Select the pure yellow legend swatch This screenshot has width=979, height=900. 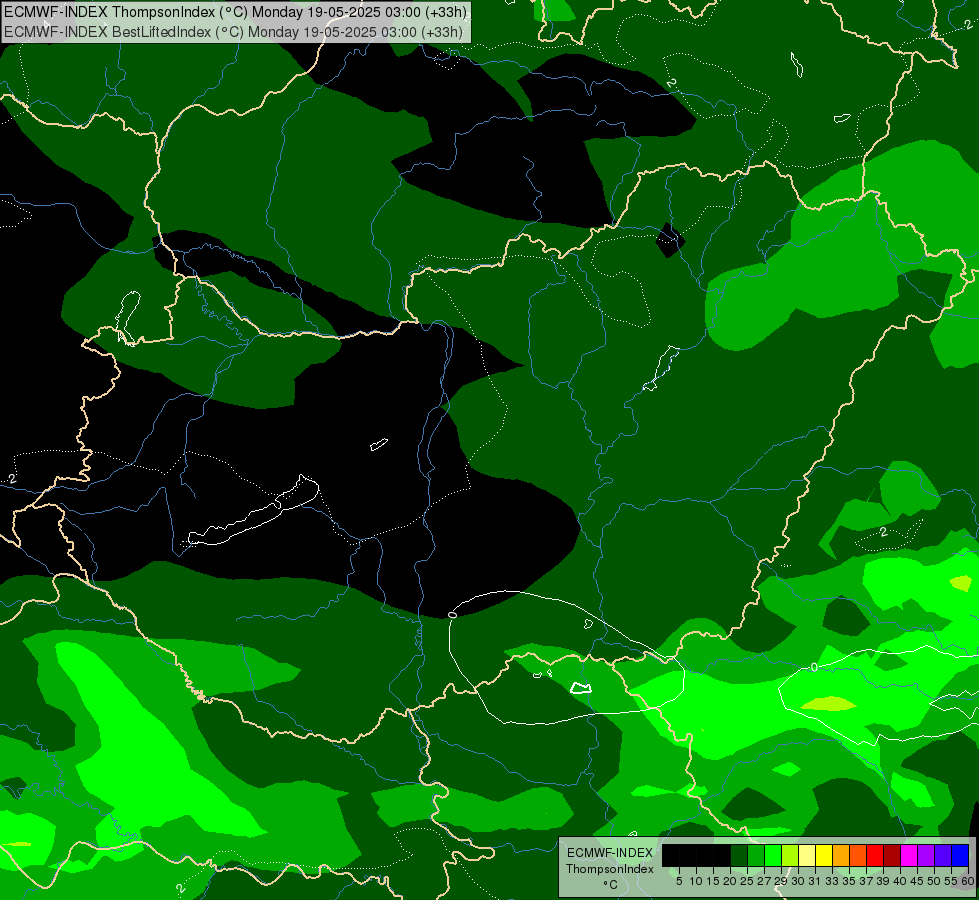[824, 855]
